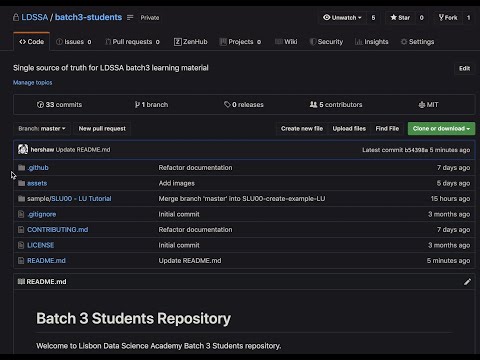Click the fork count 1

pos(468,17)
